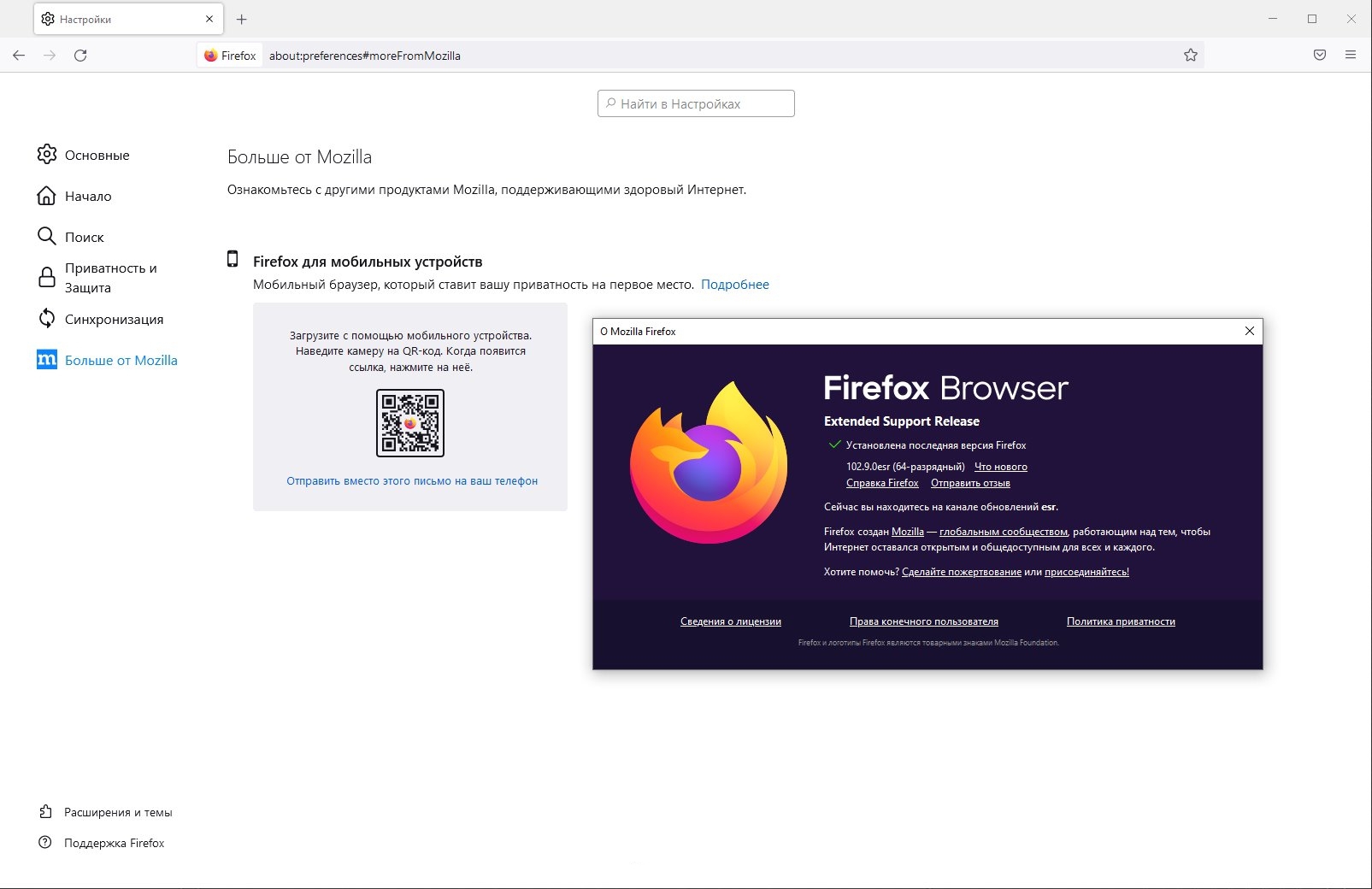This screenshot has height=889, width=1372.
Task: Click Сделайте пожертвование link
Action: (x=962, y=572)
